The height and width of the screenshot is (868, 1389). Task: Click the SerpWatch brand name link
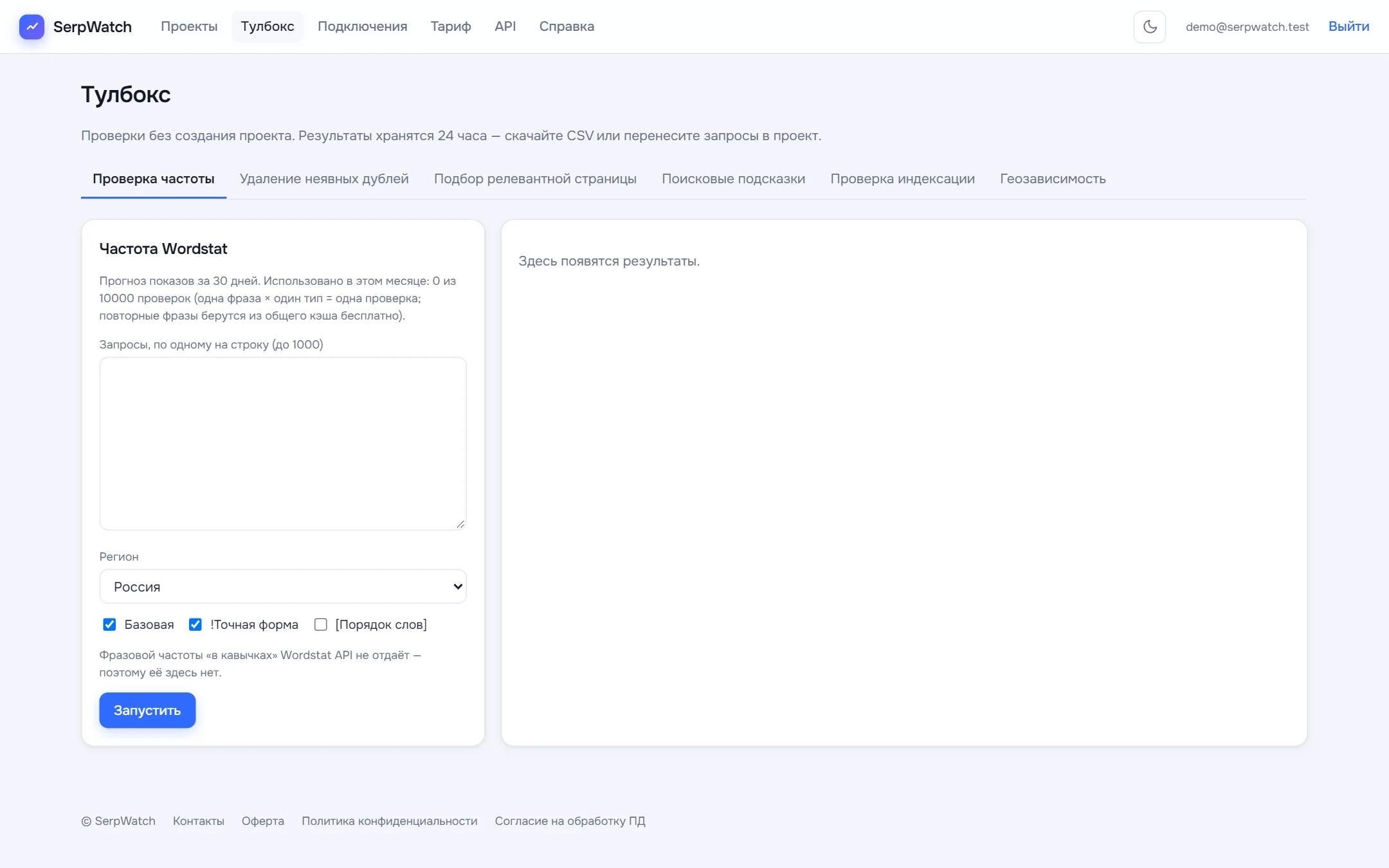pyautogui.click(x=93, y=27)
